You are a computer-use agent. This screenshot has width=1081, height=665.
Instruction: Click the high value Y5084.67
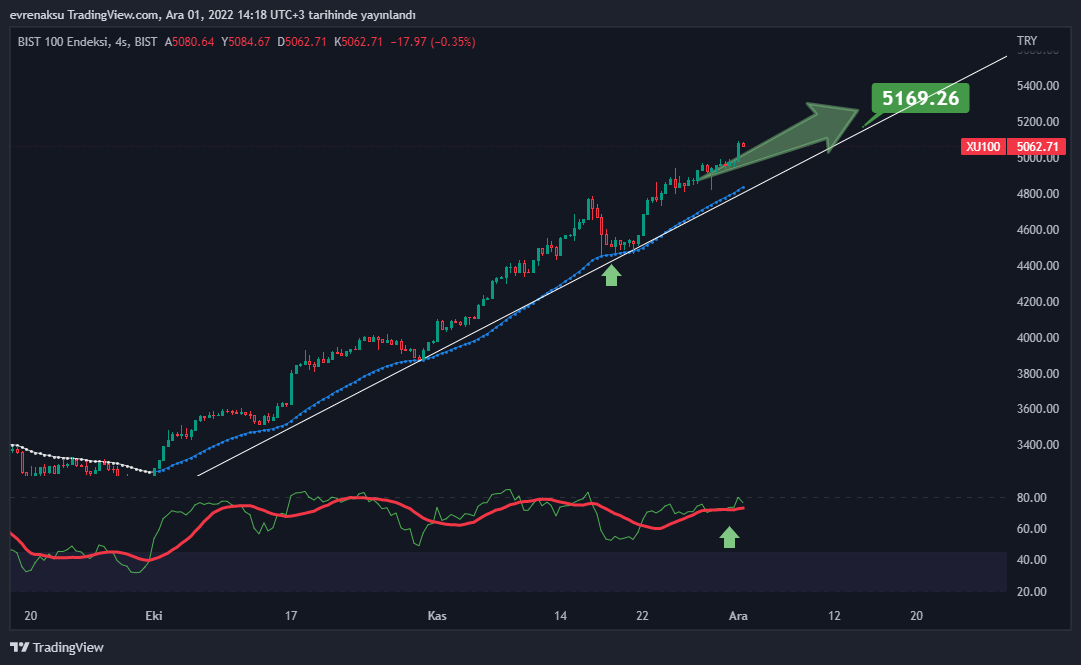click(x=245, y=42)
